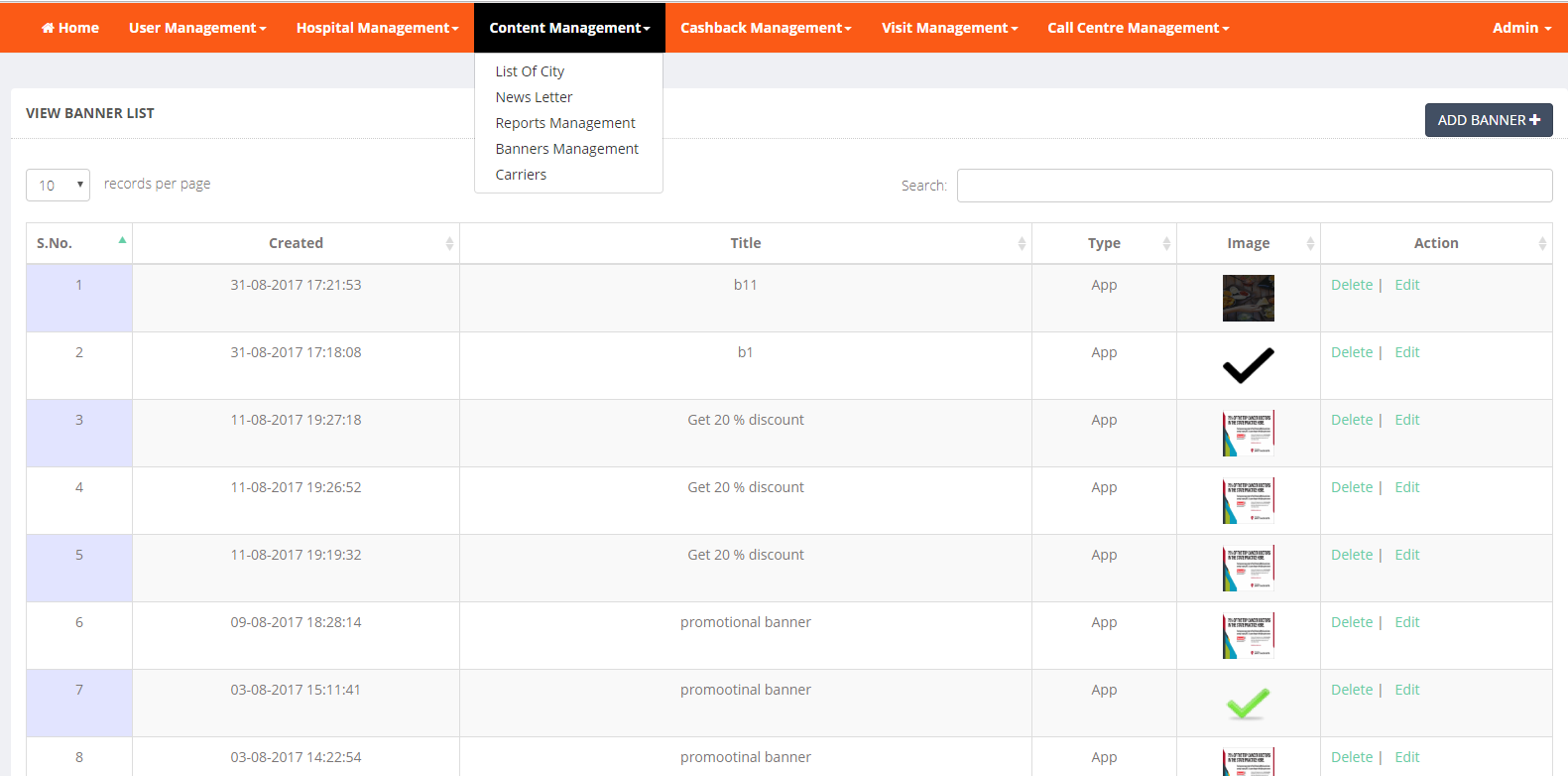Click the date 31-08-2017 17:18:08

[296, 352]
